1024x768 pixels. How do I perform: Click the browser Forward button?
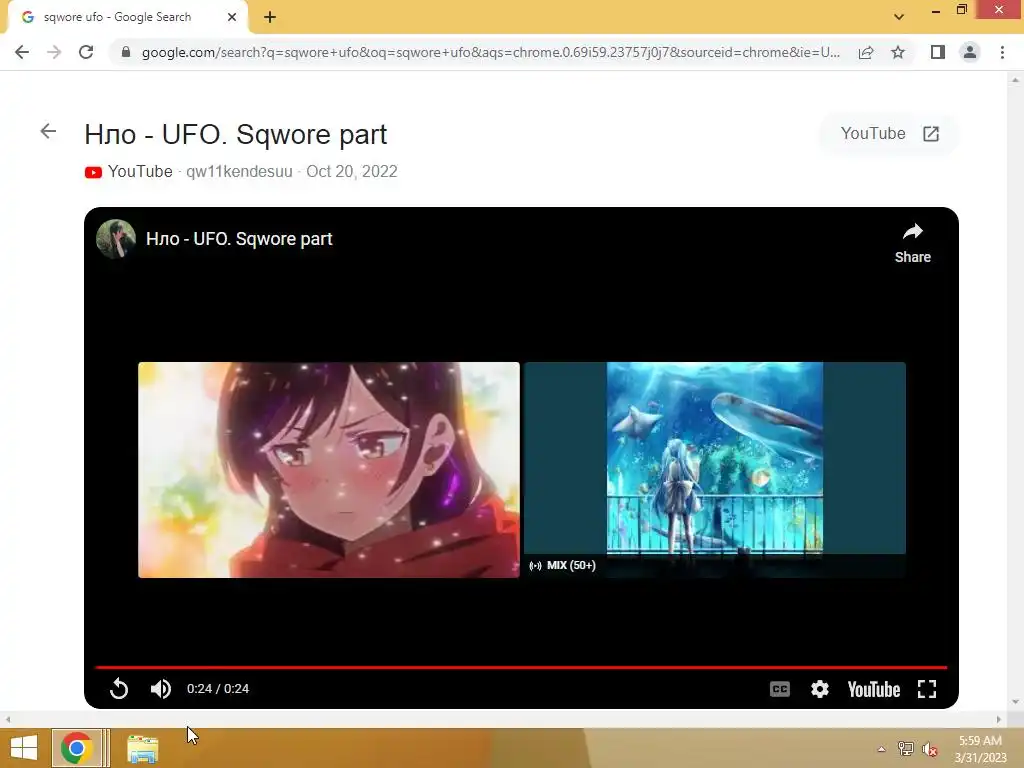point(54,52)
